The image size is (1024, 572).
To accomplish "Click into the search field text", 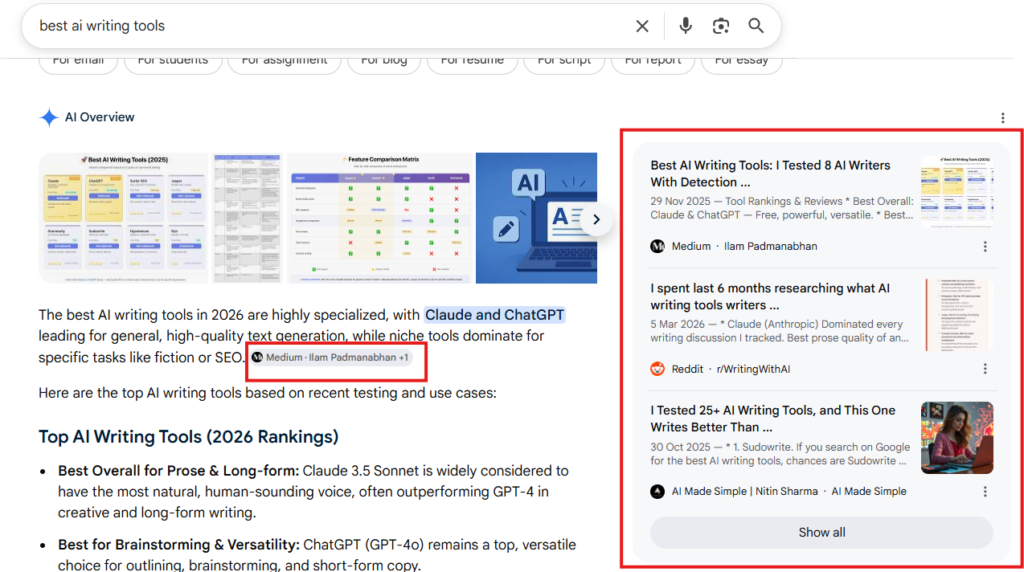I will pyautogui.click(x=102, y=26).
